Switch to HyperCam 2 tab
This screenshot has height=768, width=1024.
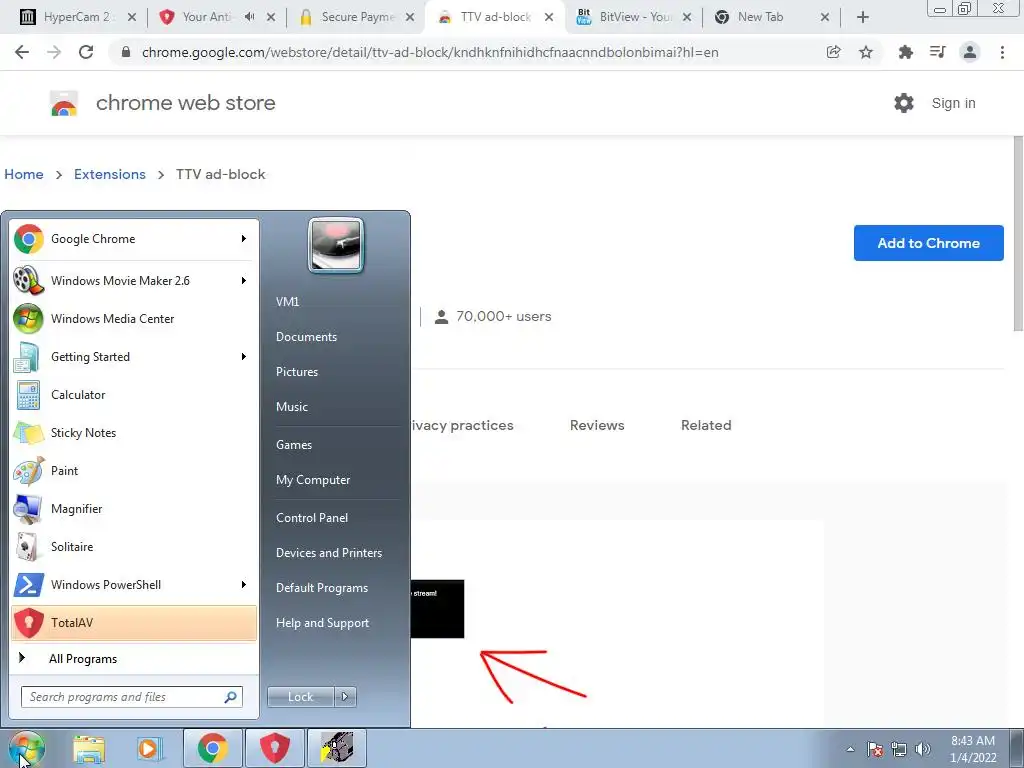click(76, 17)
